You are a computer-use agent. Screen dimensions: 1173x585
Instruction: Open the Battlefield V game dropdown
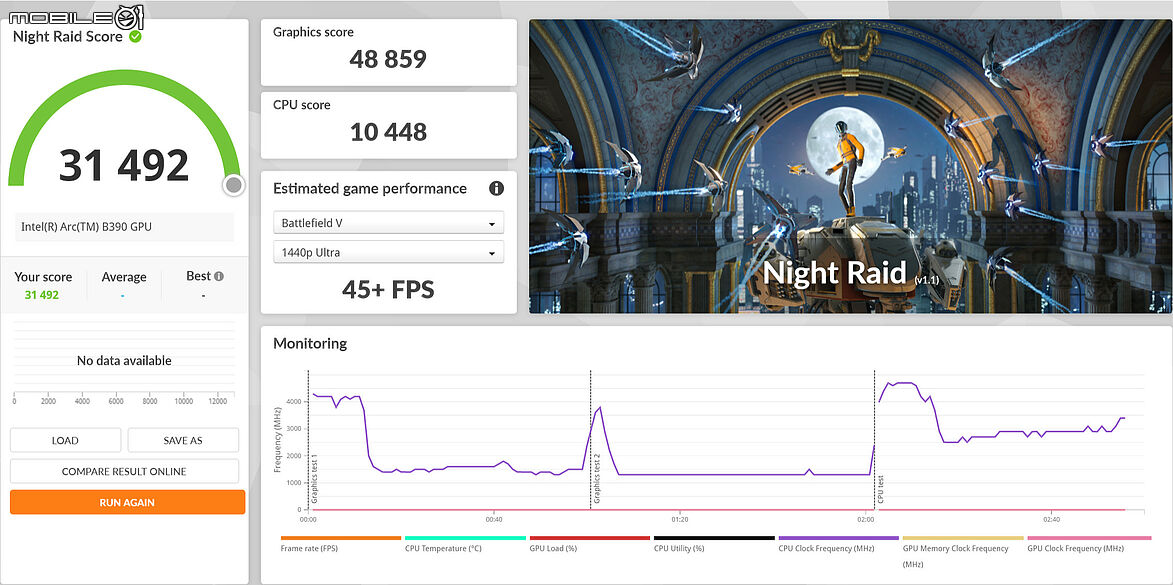click(x=388, y=223)
